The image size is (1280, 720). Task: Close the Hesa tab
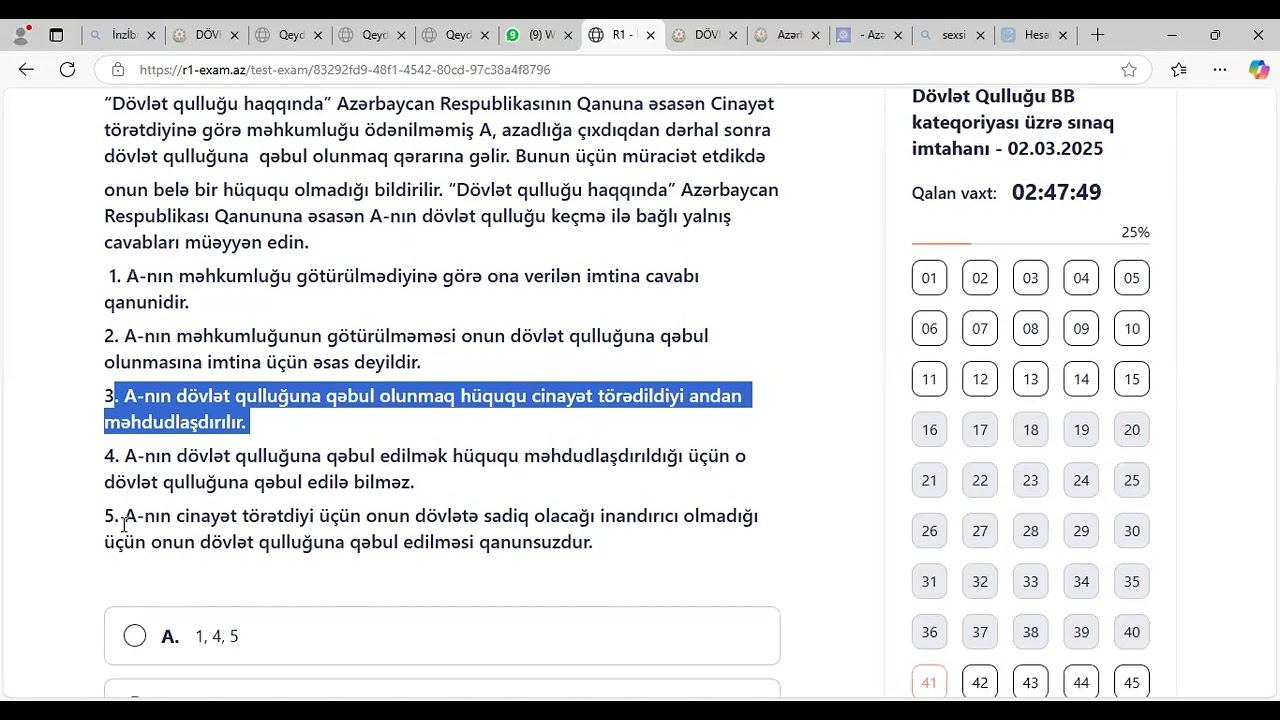click(1063, 35)
